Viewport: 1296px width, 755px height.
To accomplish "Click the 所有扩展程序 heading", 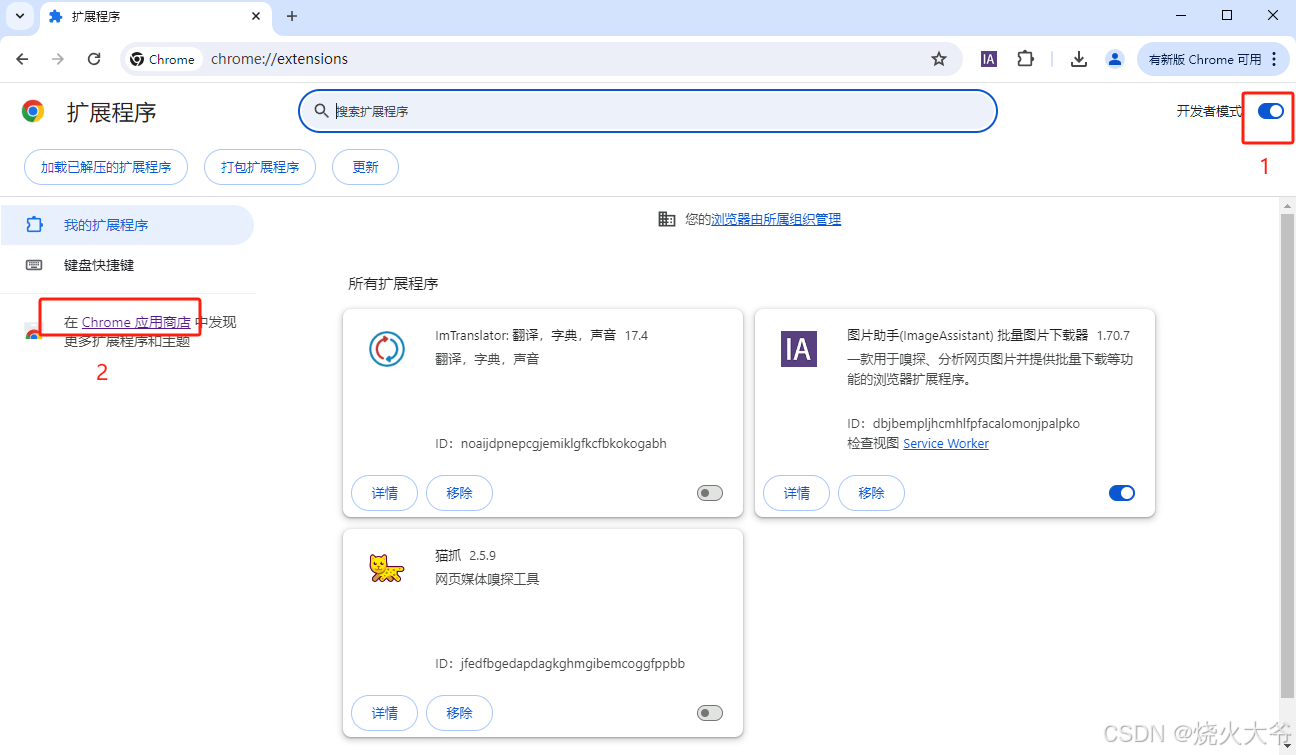I will click(x=393, y=284).
